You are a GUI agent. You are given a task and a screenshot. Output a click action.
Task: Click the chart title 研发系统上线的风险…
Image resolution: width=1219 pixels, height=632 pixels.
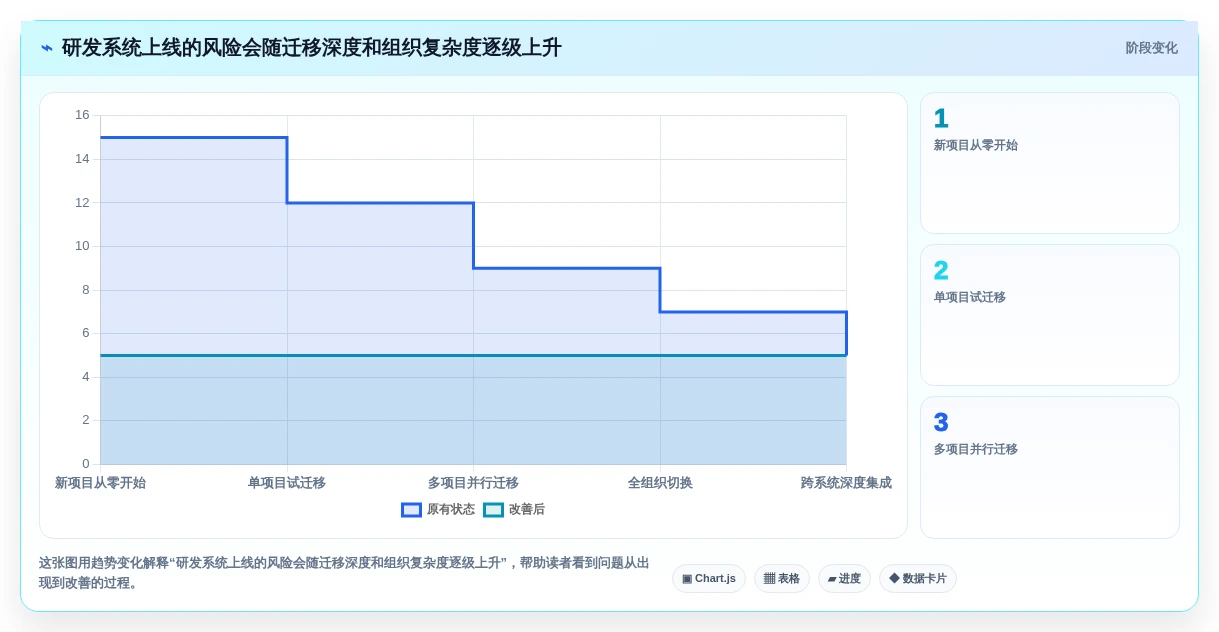click(x=312, y=48)
